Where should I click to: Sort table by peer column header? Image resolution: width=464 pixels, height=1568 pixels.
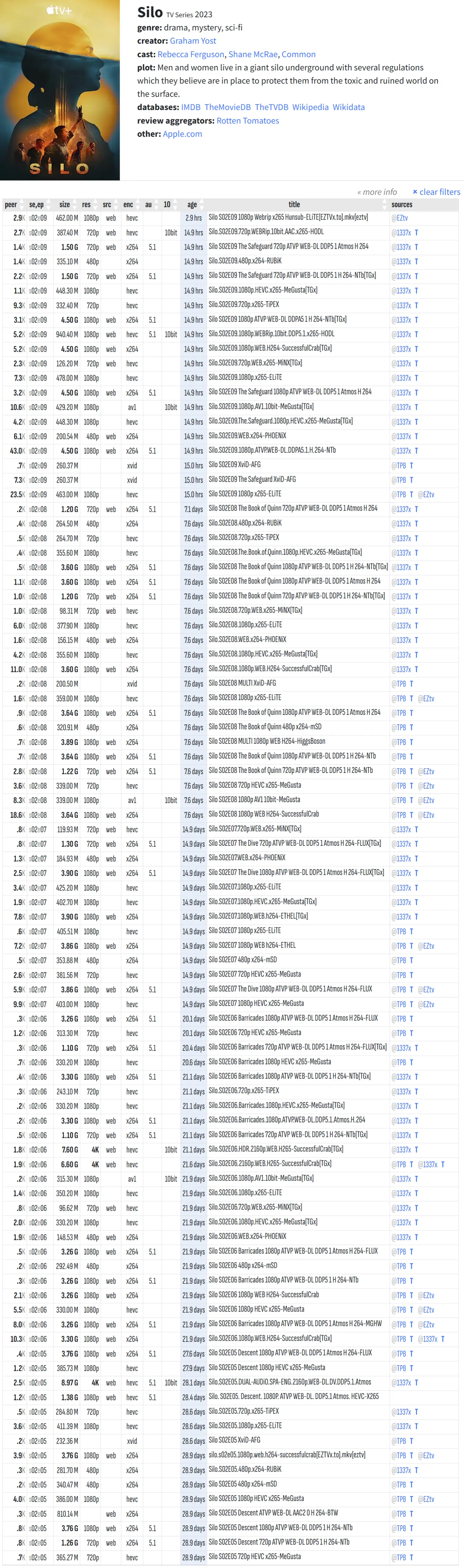[x=11, y=204]
